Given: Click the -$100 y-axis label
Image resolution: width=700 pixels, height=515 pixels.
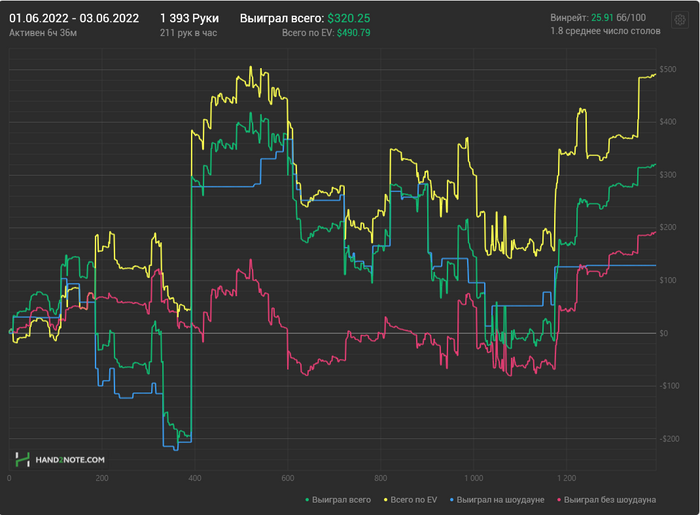Looking at the screenshot, I should pyautogui.click(x=668, y=386).
